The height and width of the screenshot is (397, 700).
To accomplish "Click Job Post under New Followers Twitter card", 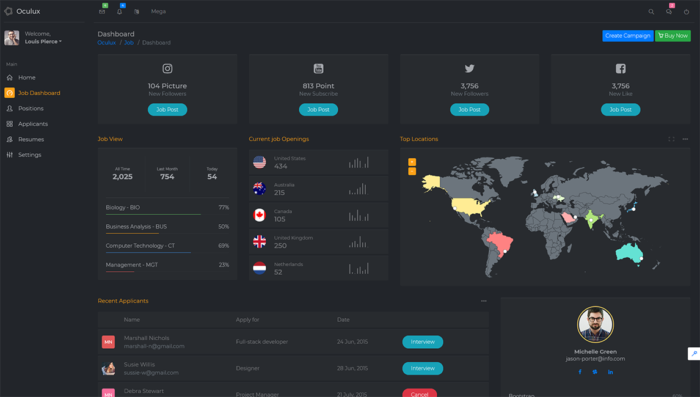I will pos(470,110).
